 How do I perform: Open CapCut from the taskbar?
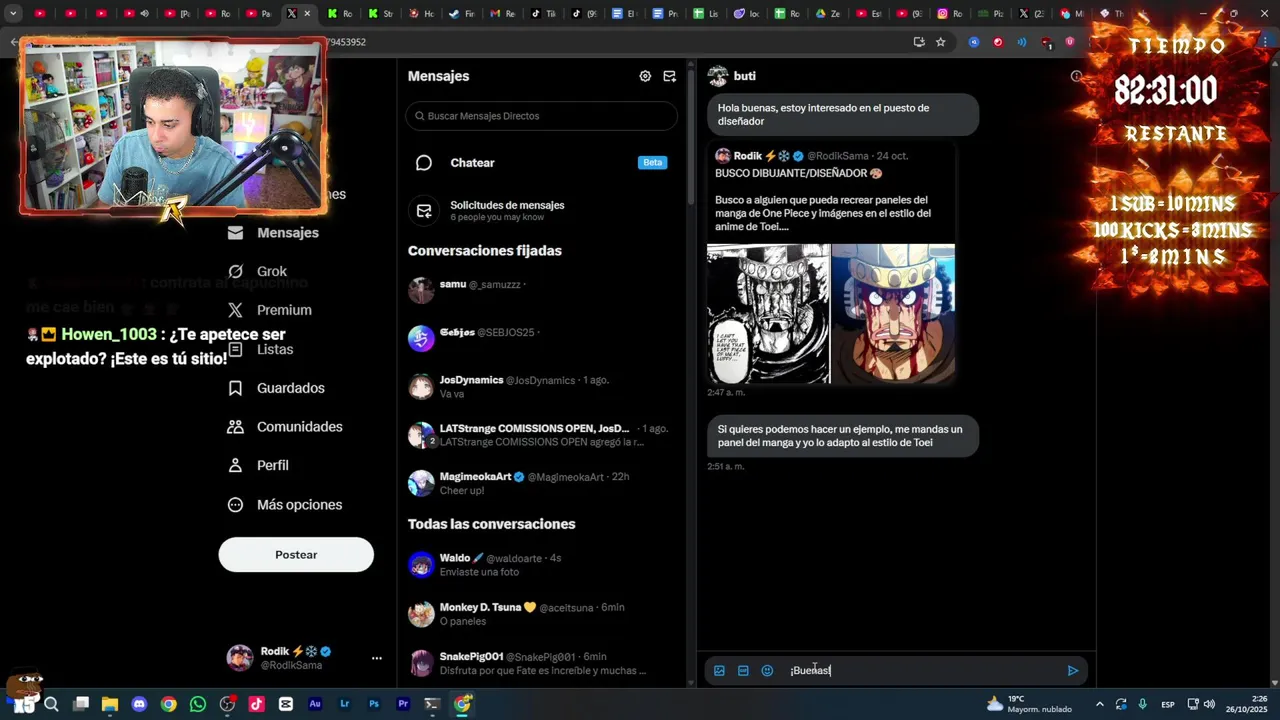coord(286,704)
